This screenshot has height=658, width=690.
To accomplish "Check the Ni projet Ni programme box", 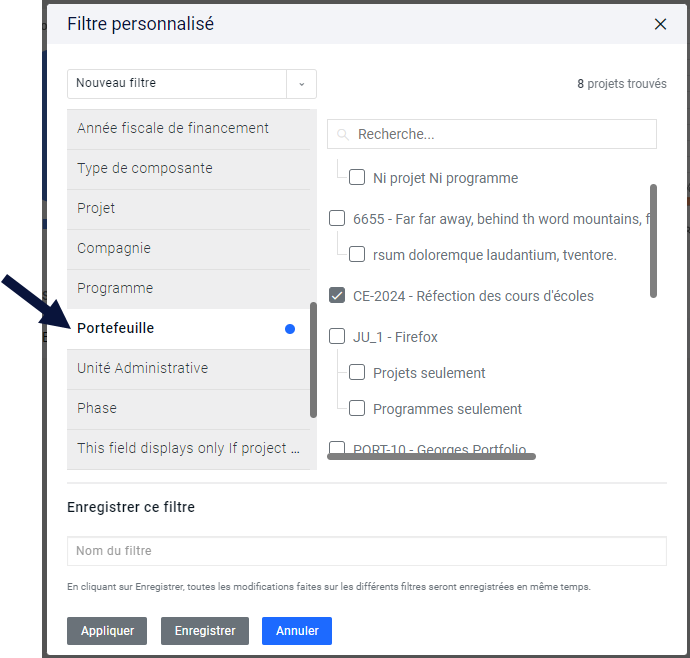I will (x=357, y=177).
